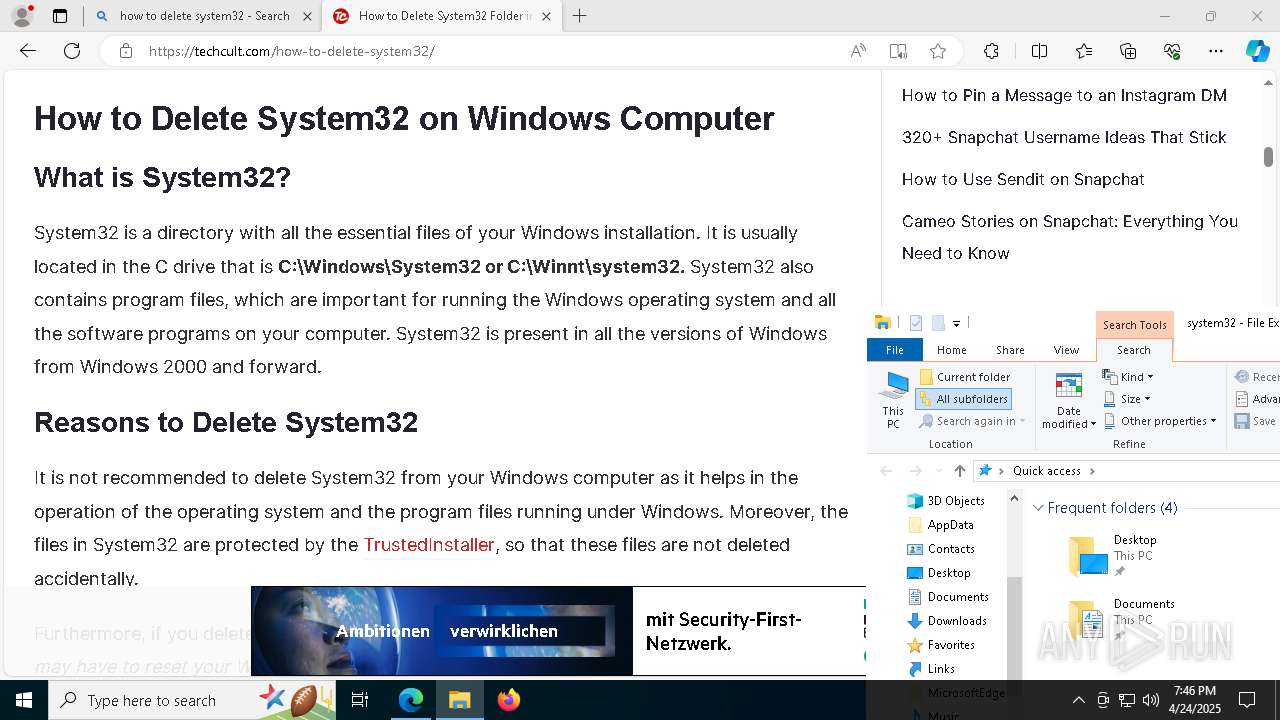This screenshot has width=1280, height=720.
Task: Toggle All subfolders search option
Action: pos(964,399)
